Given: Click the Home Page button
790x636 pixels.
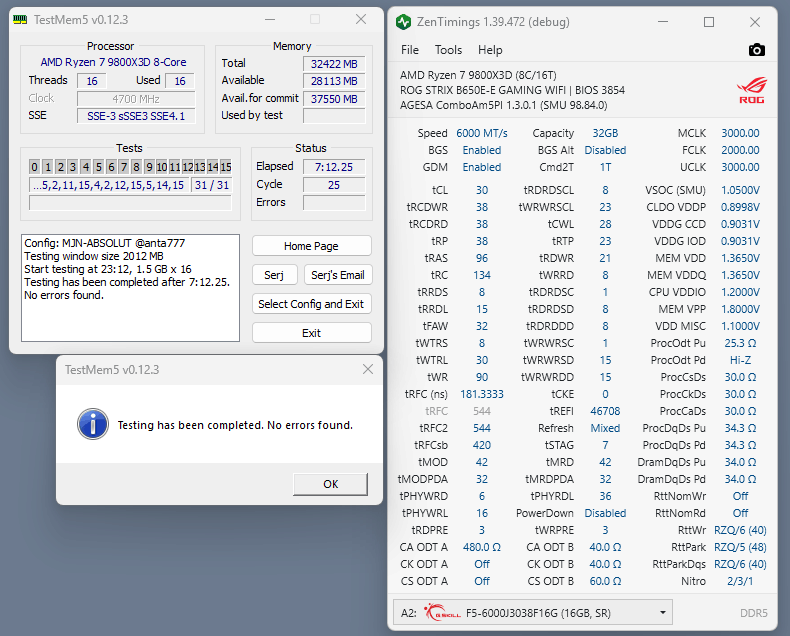Looking at the screenshot, I should click(x=311, y=246).
